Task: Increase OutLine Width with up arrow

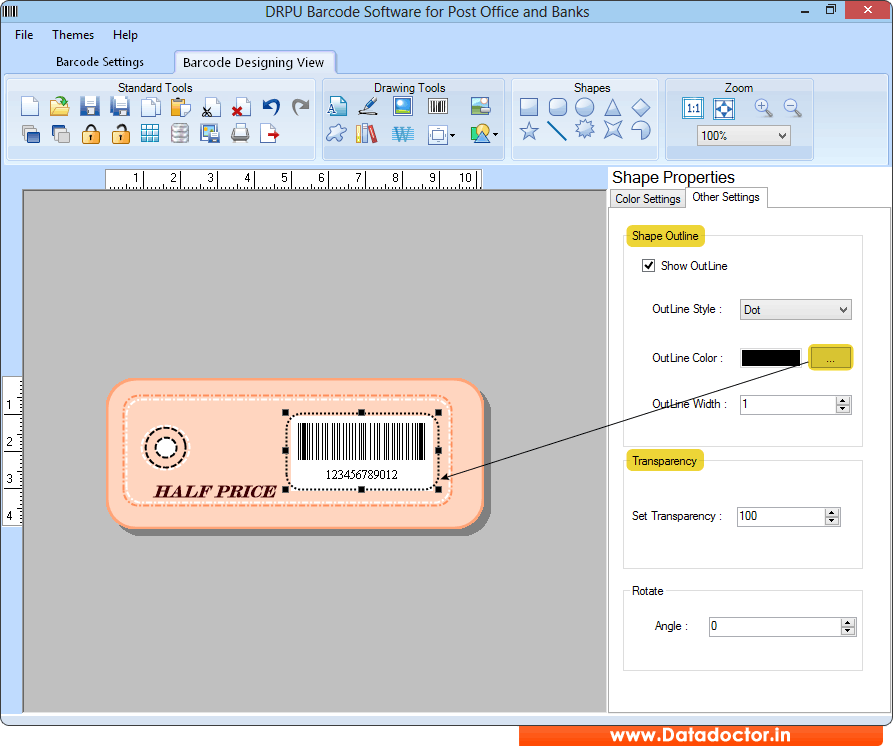Action: 843,400
